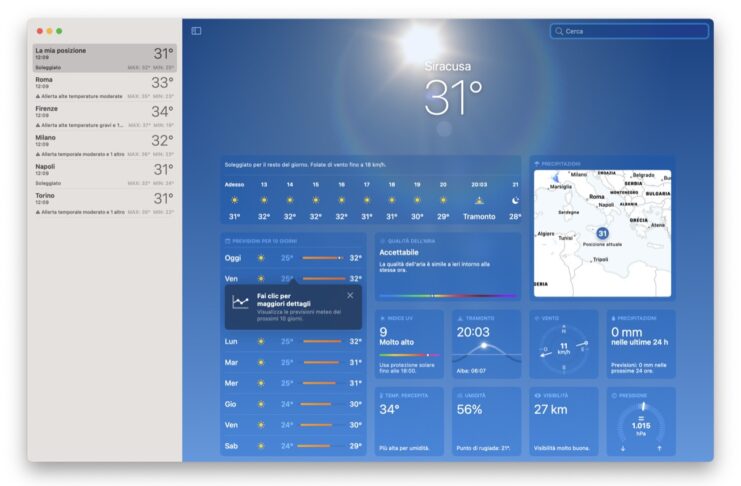The width and height of the screenshot is (741, 486).
Task: Open the Temp. percepita 34° card
Action: tap(409, 422)
